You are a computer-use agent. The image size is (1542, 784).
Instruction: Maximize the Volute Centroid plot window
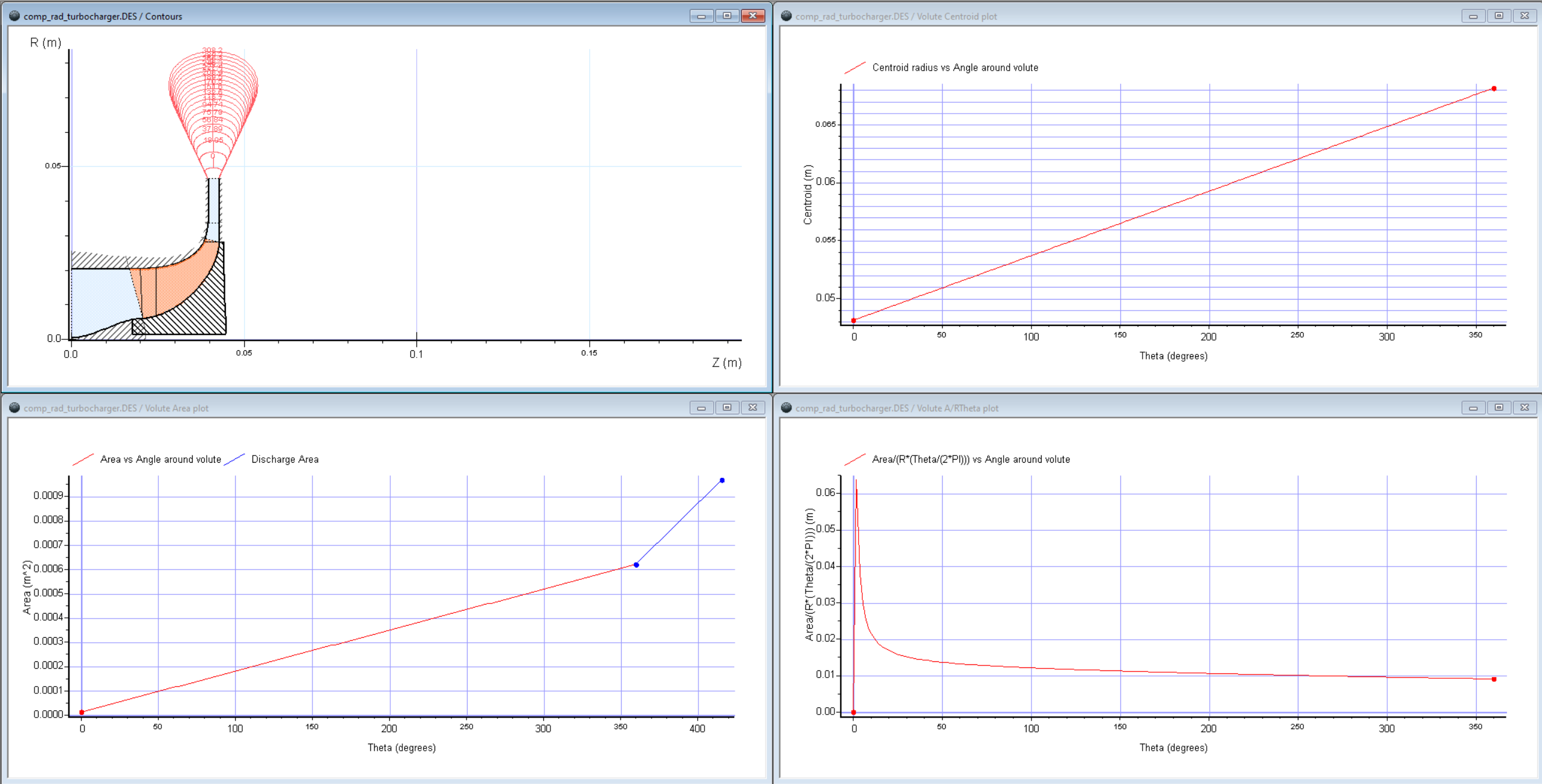click(x=1498, y=16)
